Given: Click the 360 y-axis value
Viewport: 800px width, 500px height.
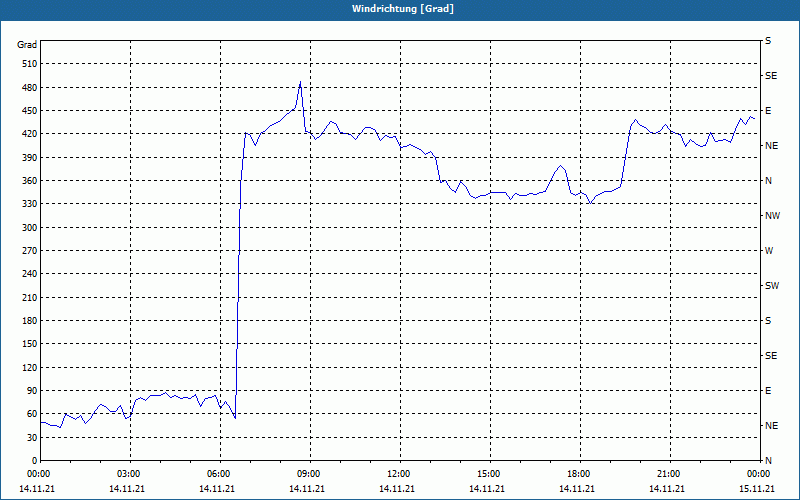Looking at the screenshot, I should tap(30, 181).
